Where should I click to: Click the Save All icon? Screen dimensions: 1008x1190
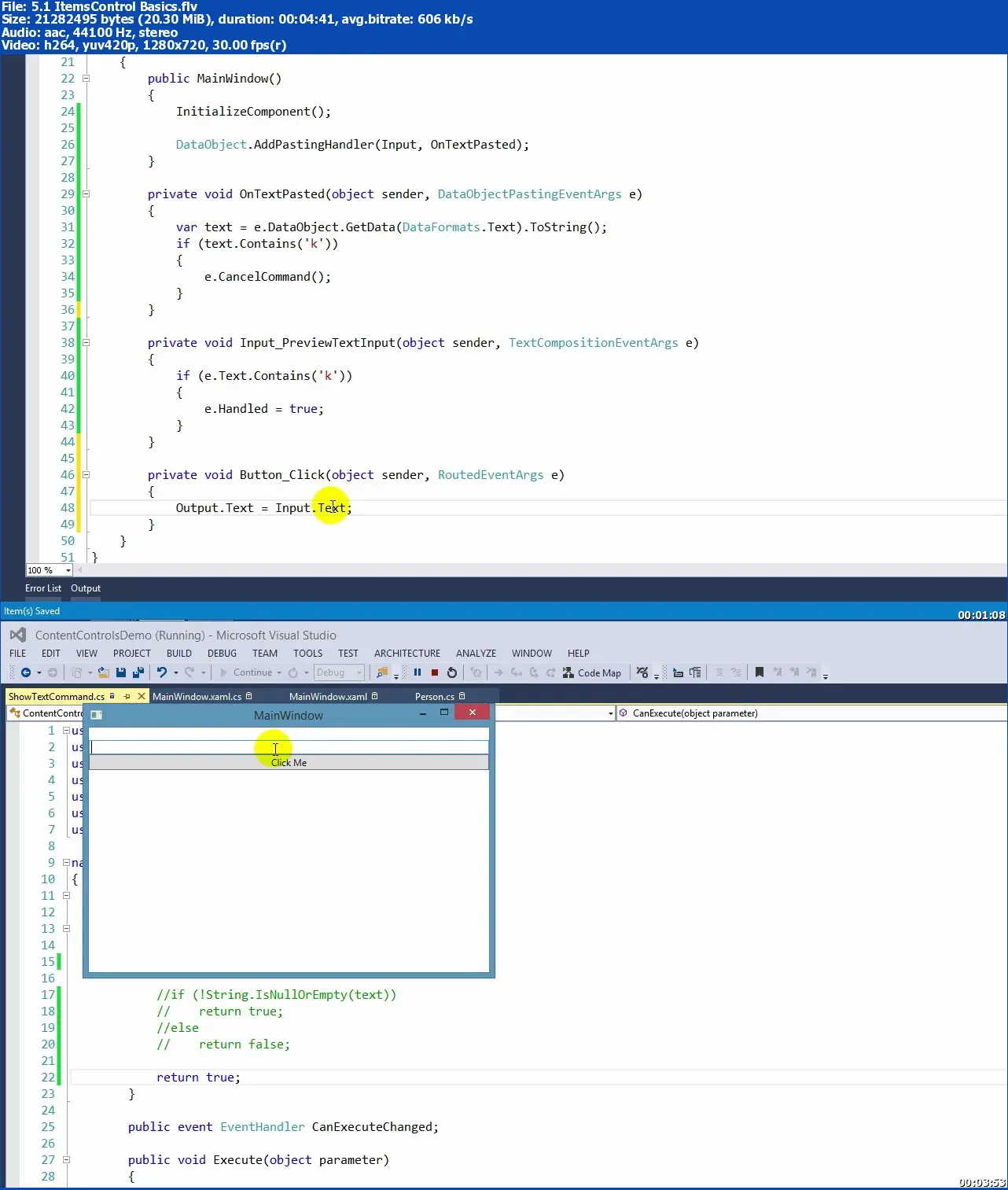pos(138,672)
